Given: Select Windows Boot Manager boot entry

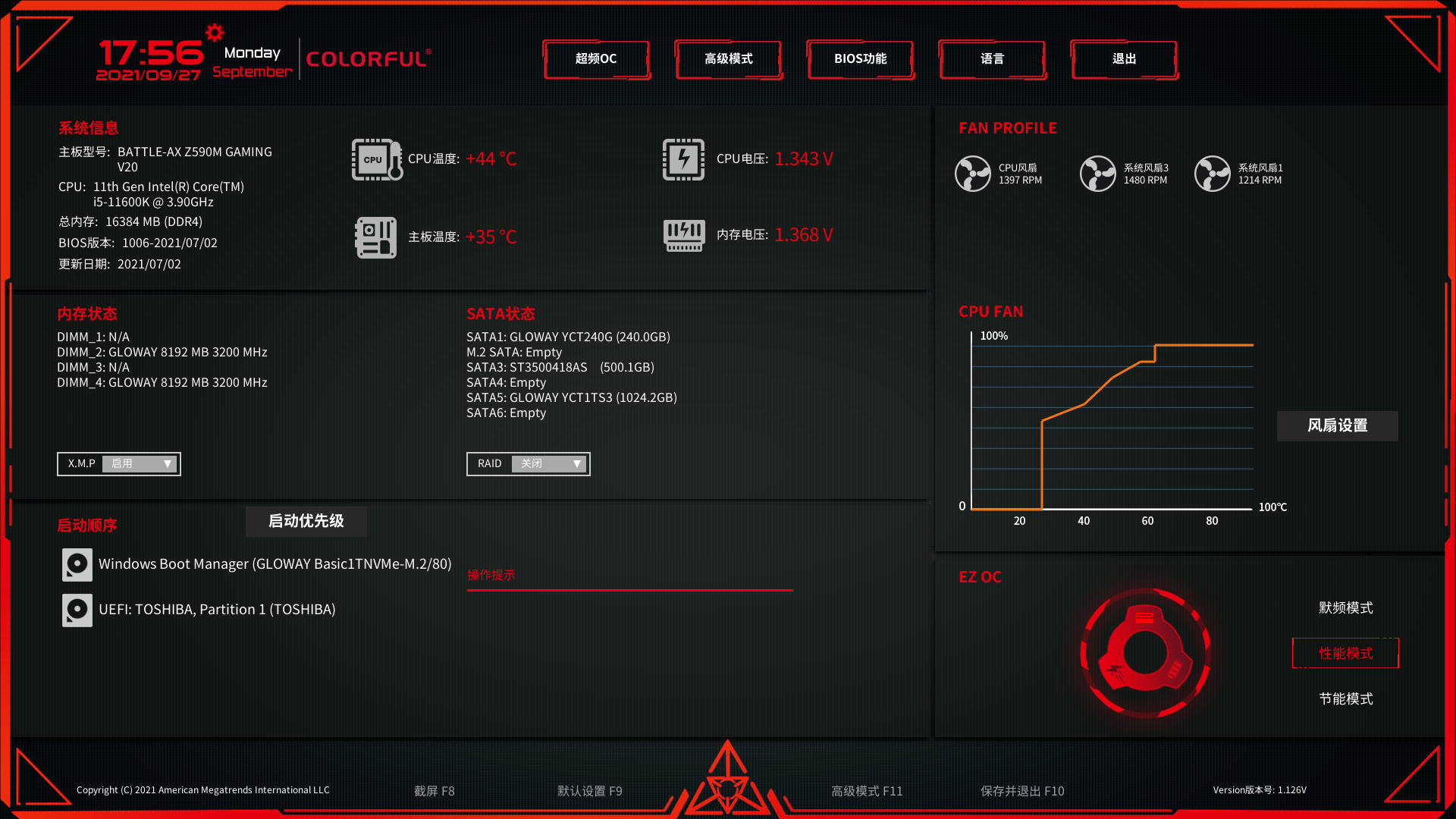Looking at the screenshot, I should point(256,563).
